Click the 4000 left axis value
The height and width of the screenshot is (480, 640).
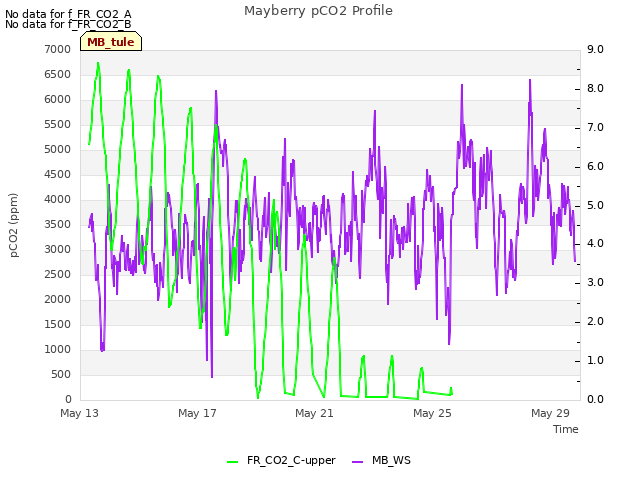pos(58,200)
